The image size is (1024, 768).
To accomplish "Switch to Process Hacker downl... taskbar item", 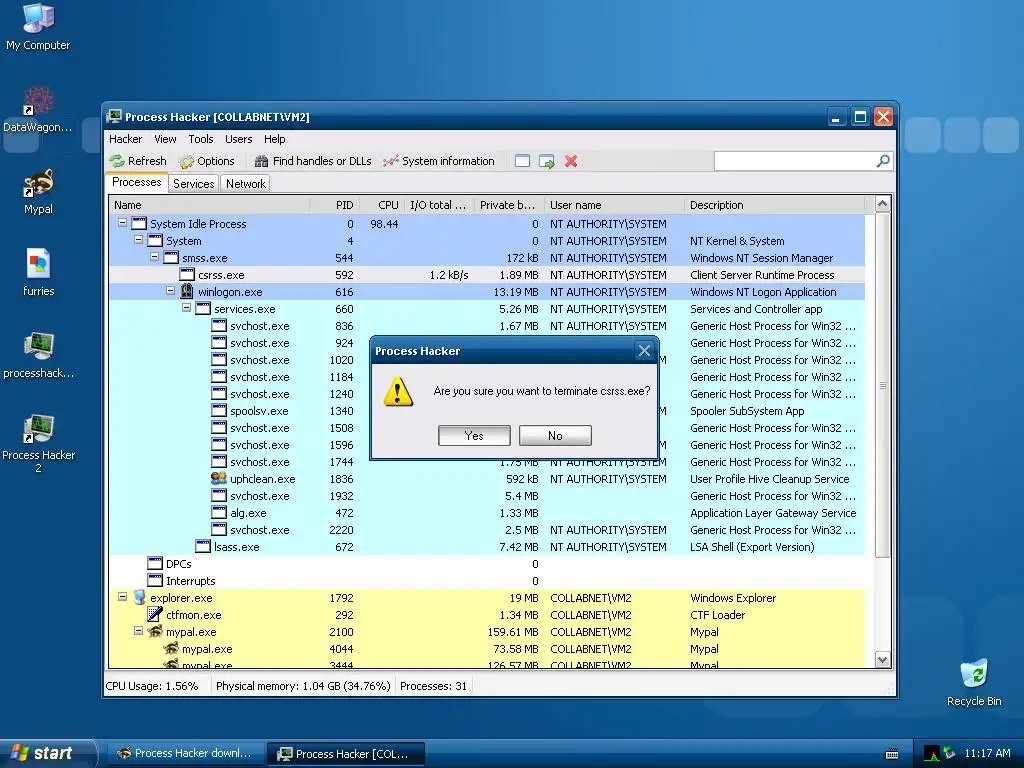I will [x=185, y=753].
